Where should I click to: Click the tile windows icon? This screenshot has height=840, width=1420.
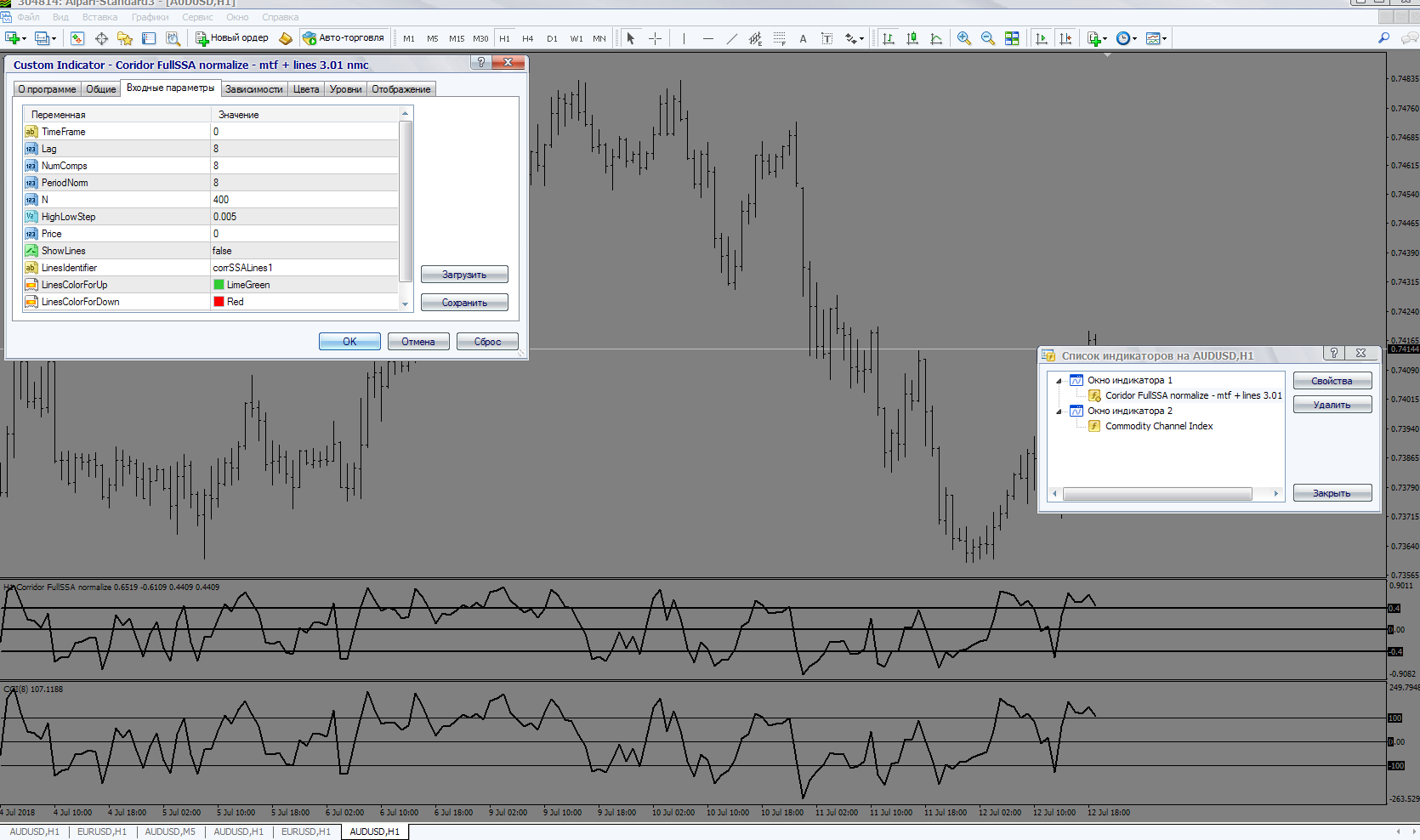click(x=1012, y=38)
